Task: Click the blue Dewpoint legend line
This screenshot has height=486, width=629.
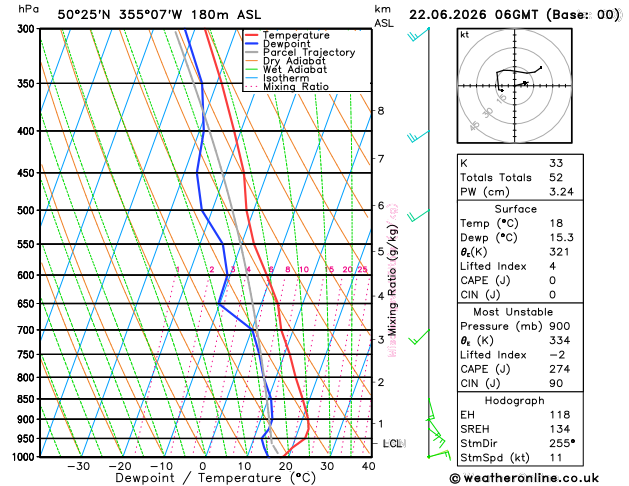Action: tap(251, 44)
